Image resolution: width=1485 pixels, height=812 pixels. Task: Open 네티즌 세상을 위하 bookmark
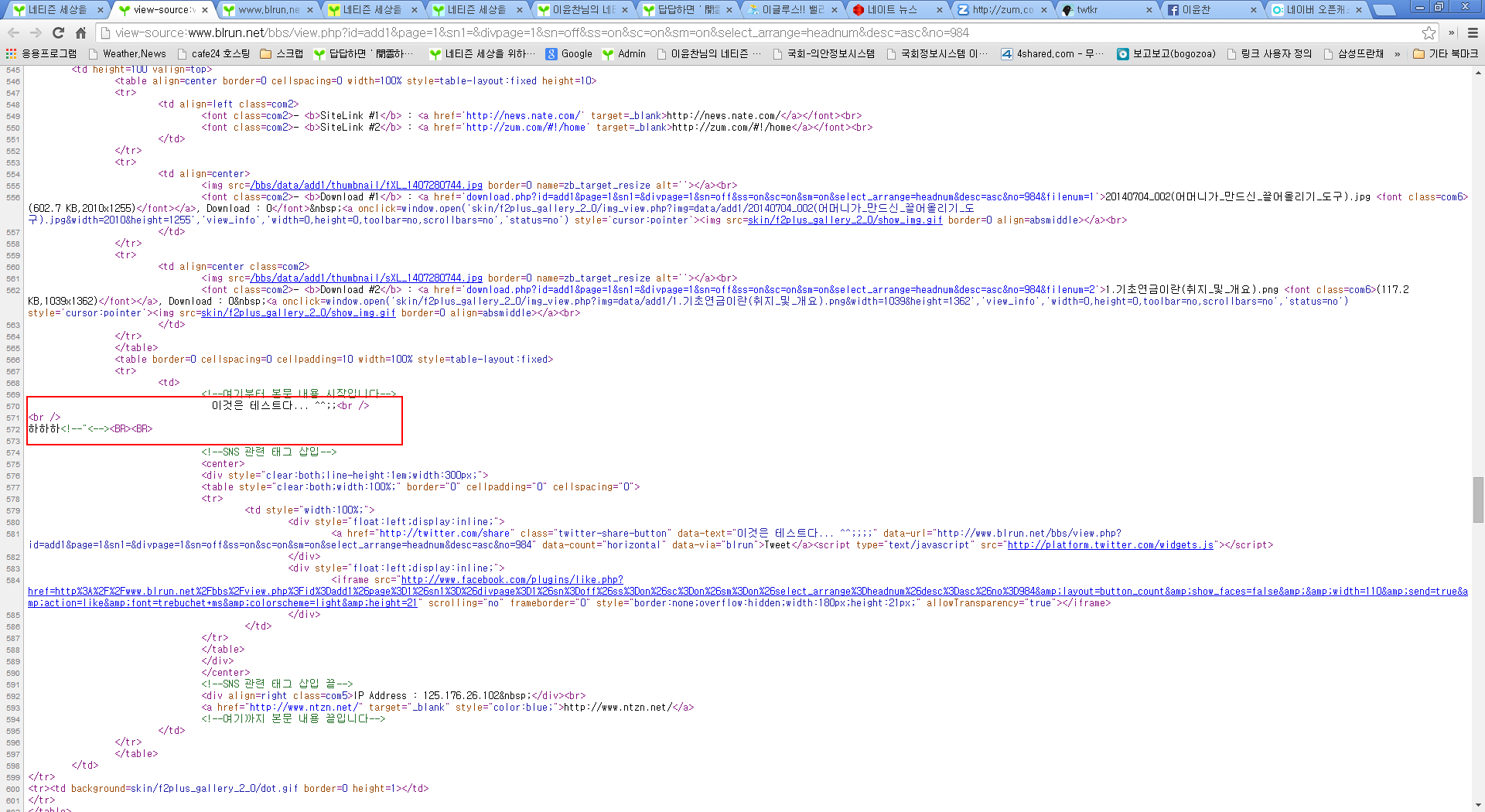point(482,53)
